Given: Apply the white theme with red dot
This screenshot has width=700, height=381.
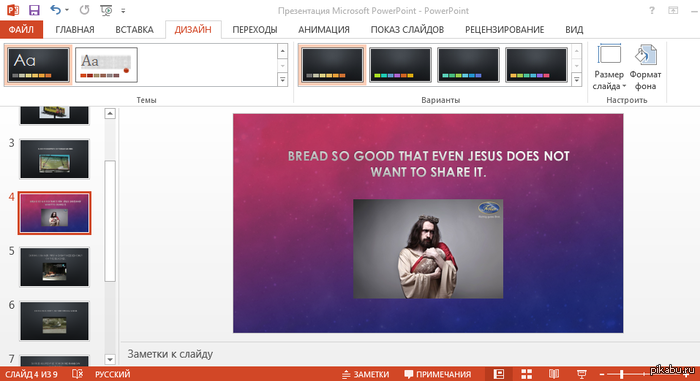Looking at the screenshot, I should tap(106, 65).
